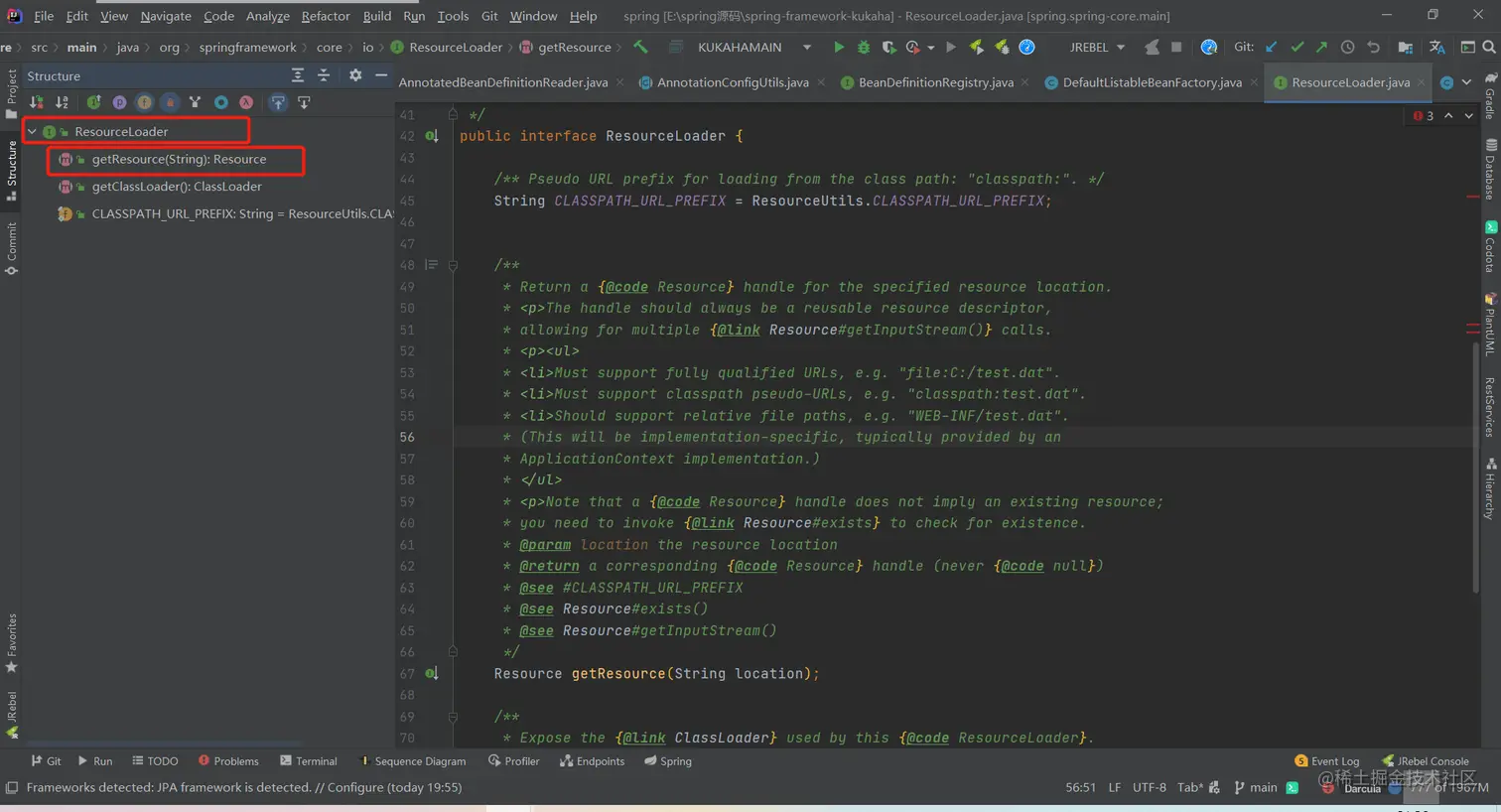Run KUKAHAMAIN with green play button
This screenshot has height=812, width=1501.
pyautogui.click(x=839, y=47)
